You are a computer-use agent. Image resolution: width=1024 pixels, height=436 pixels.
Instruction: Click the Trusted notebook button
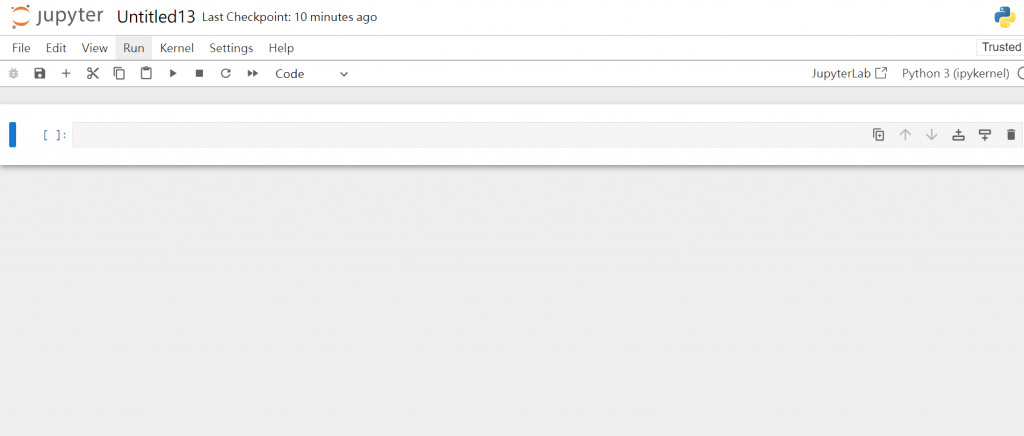click(x=1001, y=47)
